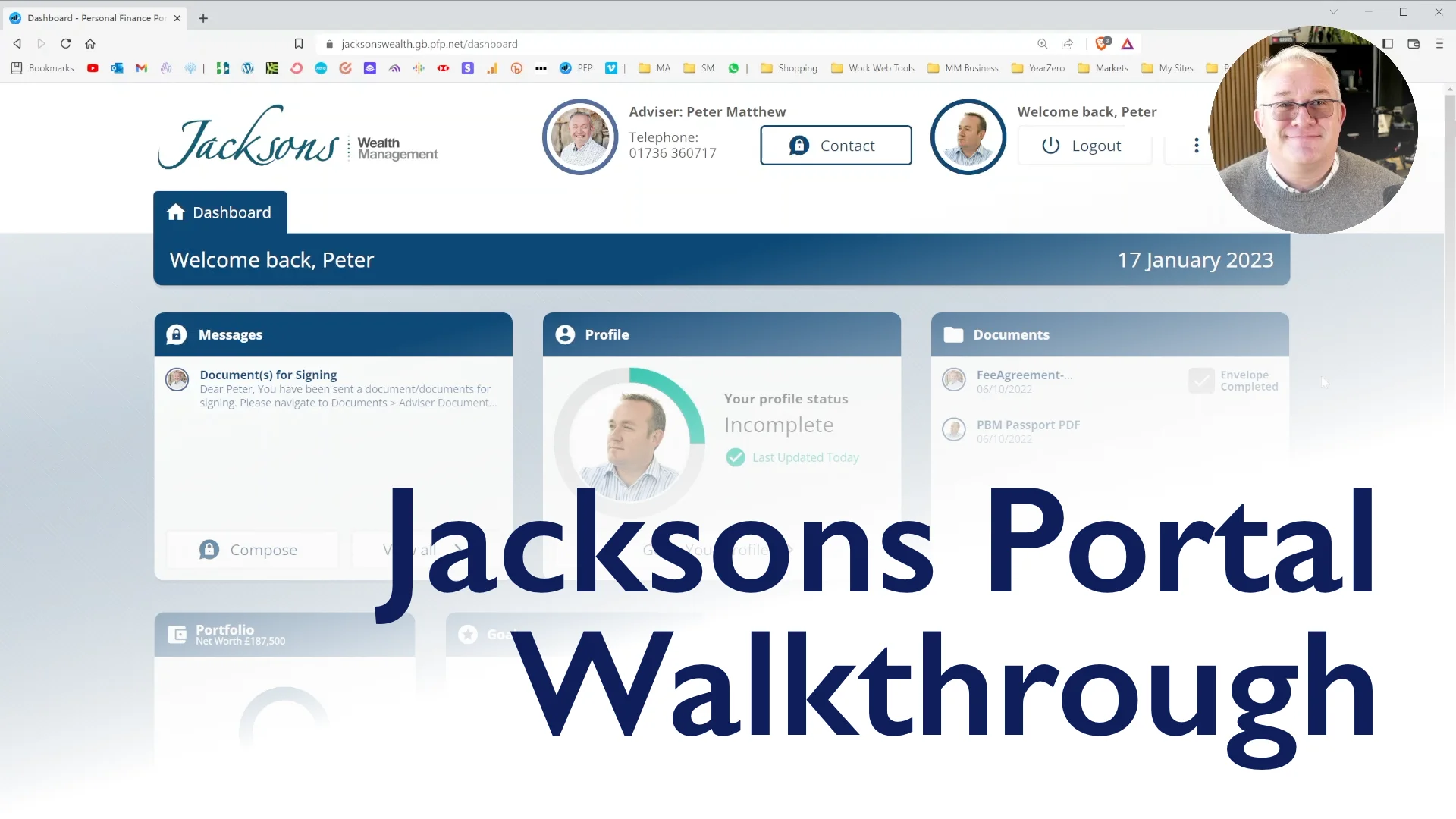Go back to previous page

pos(17,44)
